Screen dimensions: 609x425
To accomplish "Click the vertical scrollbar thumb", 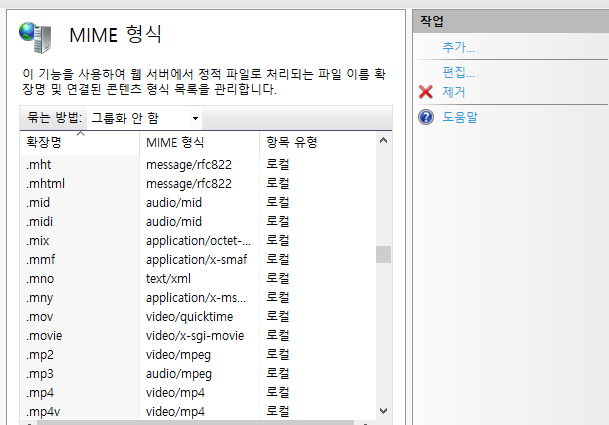I will 383,254.
